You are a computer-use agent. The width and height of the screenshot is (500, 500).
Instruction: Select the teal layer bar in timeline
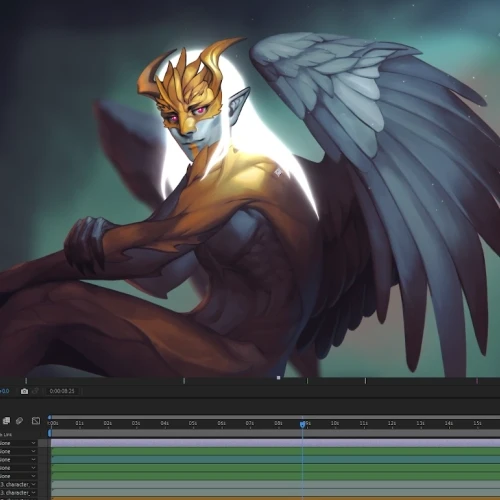(275, 460)
